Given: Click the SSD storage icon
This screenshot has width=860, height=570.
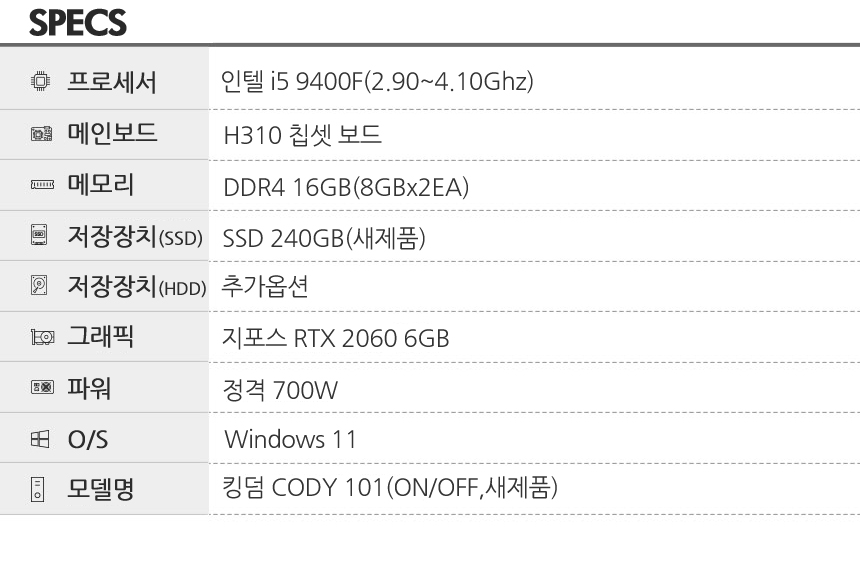Looking at the screenshot, I should click(x=39, y=235).
